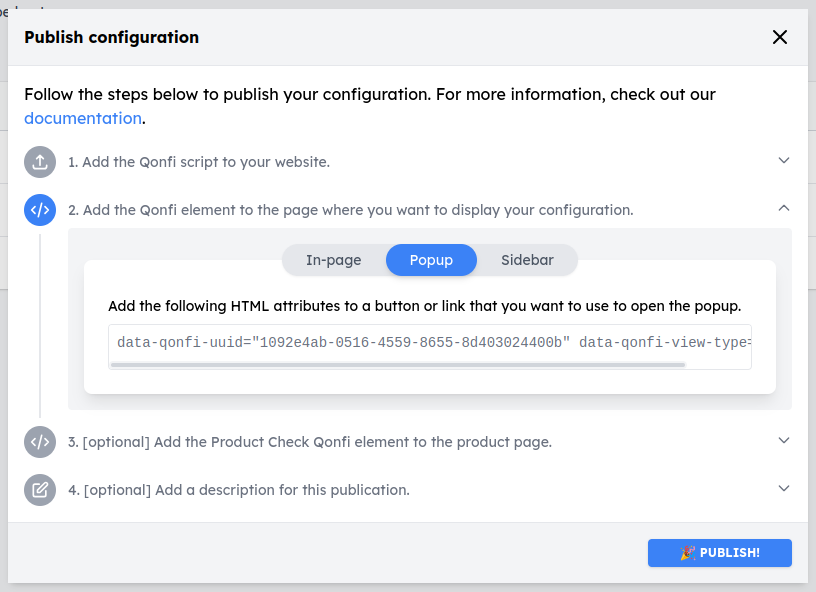Viewport: 816px width, 592px height.
Task: Click the gray code icon for step 3
Action: [40, 442]
